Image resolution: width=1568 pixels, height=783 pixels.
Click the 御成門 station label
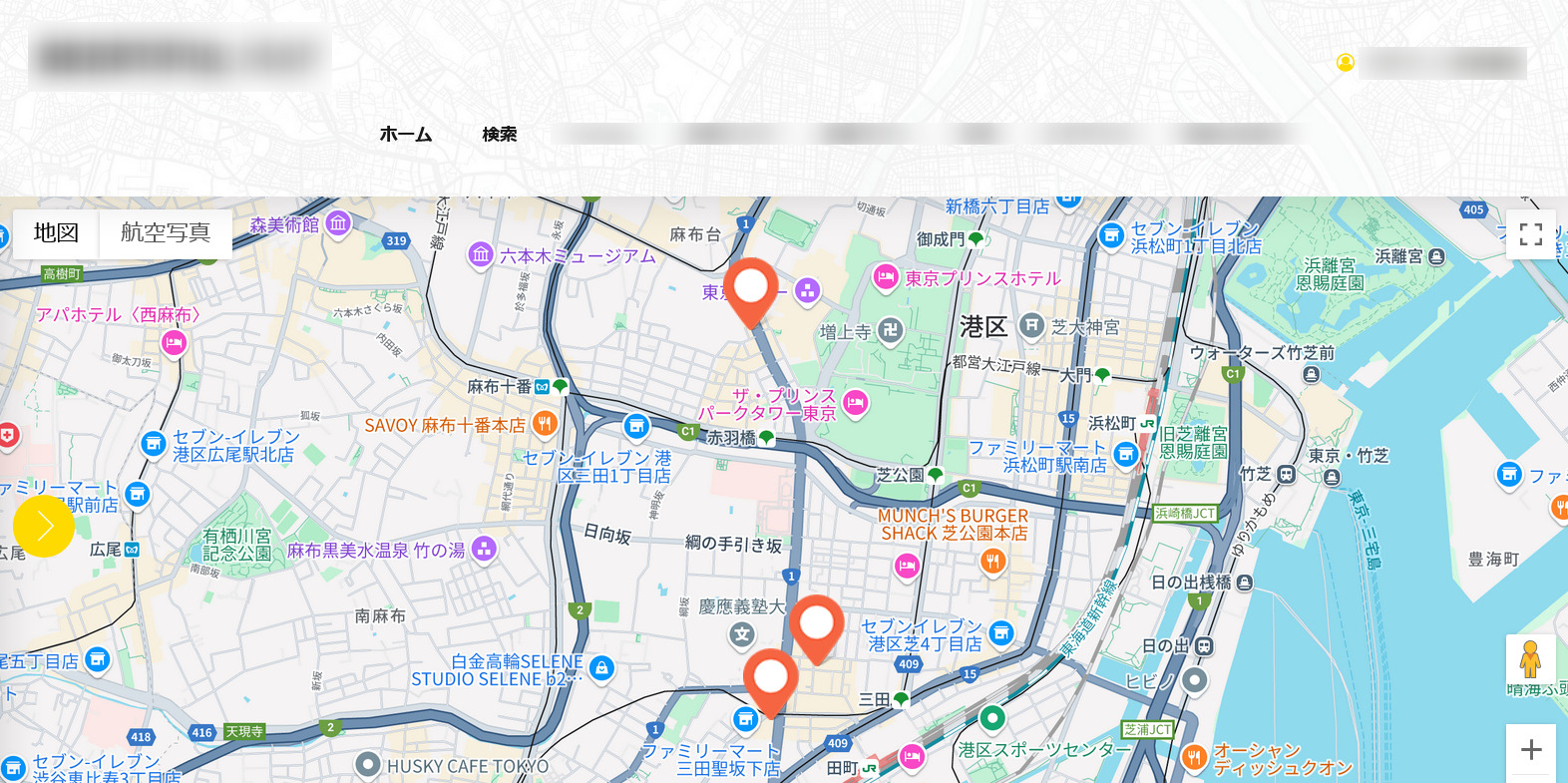point(941,239)
